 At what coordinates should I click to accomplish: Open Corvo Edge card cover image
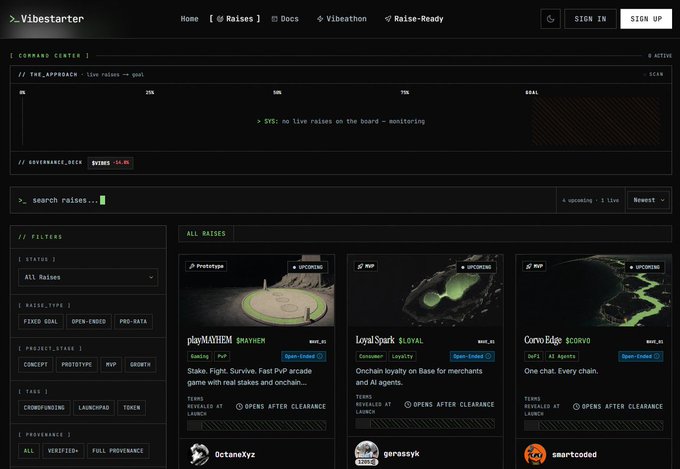pos(594,290)
